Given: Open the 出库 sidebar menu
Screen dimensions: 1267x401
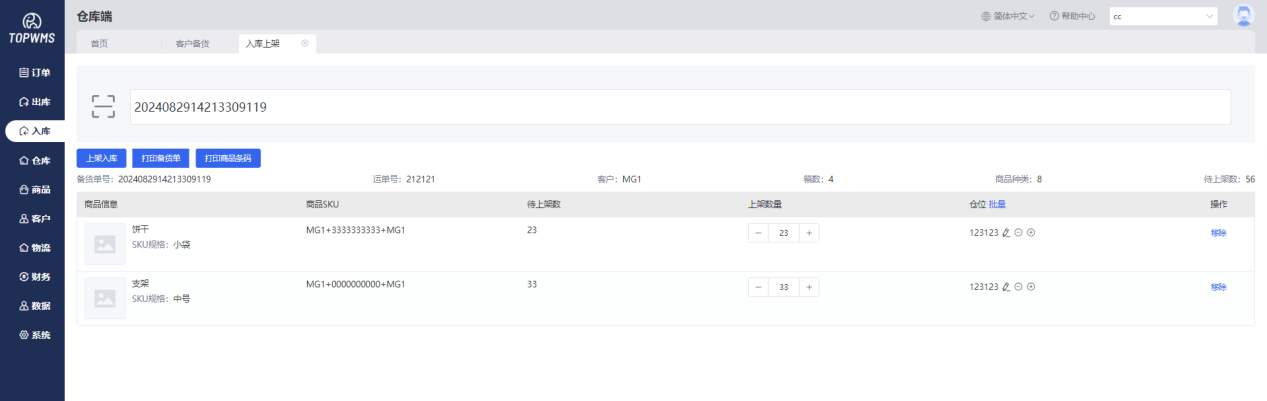Looking at the screenshot, I should [34, 102].
